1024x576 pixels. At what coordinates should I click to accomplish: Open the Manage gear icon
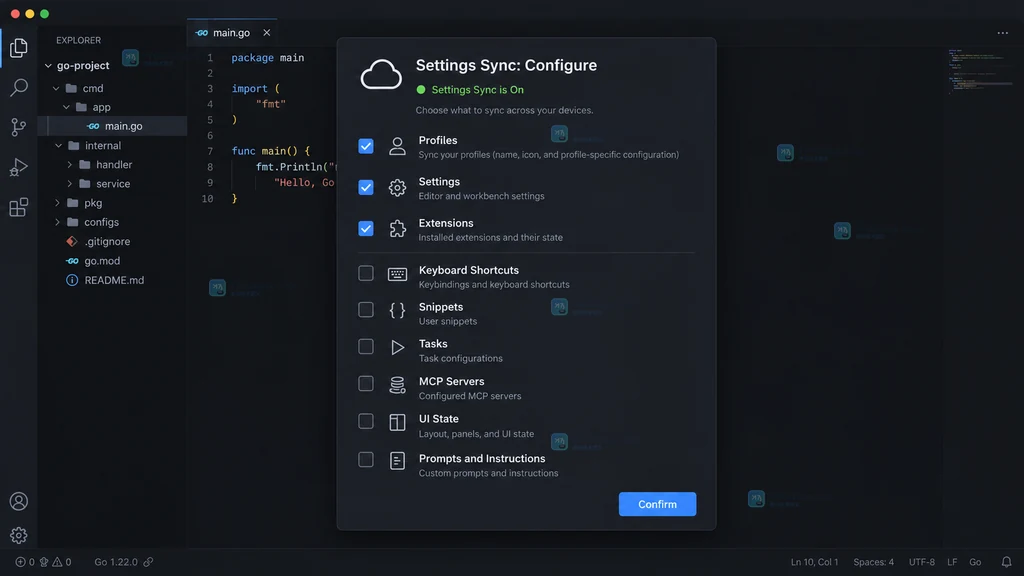pyautogui.click(x=18, y=535)
